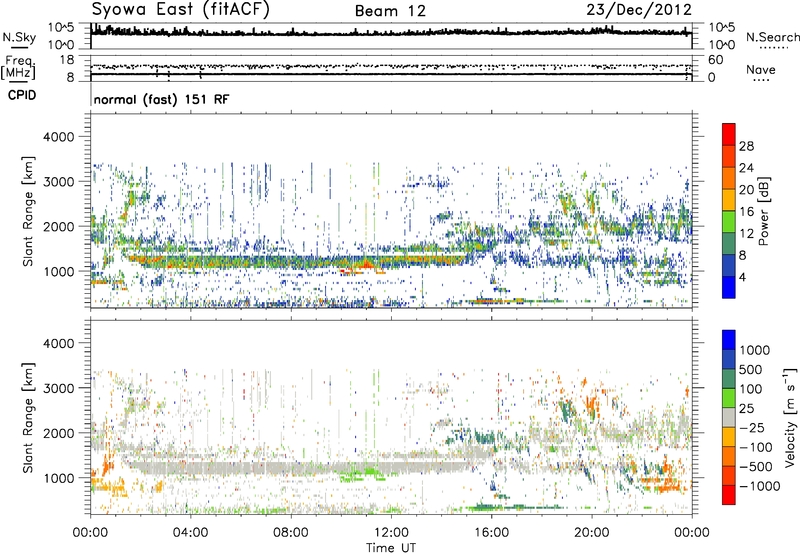Image resolution: width=800 pixels, height=554 pixels.
Task: Pick the bright green 25–100 Velocity segment
Action: click(x=729, y=398)
